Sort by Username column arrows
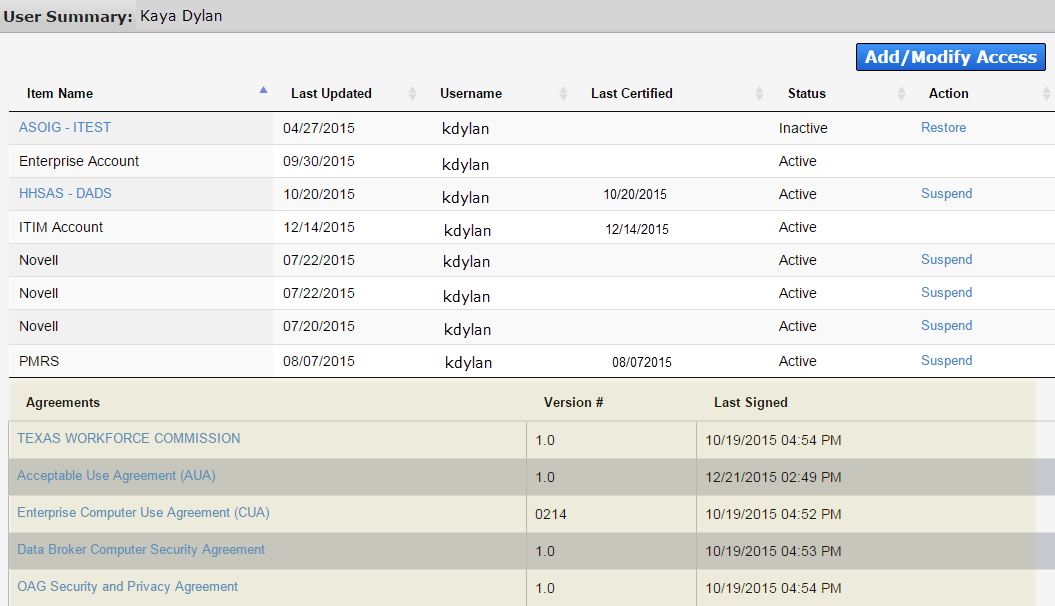Screen dimensions: 1055x606 (x=563, y=93)
